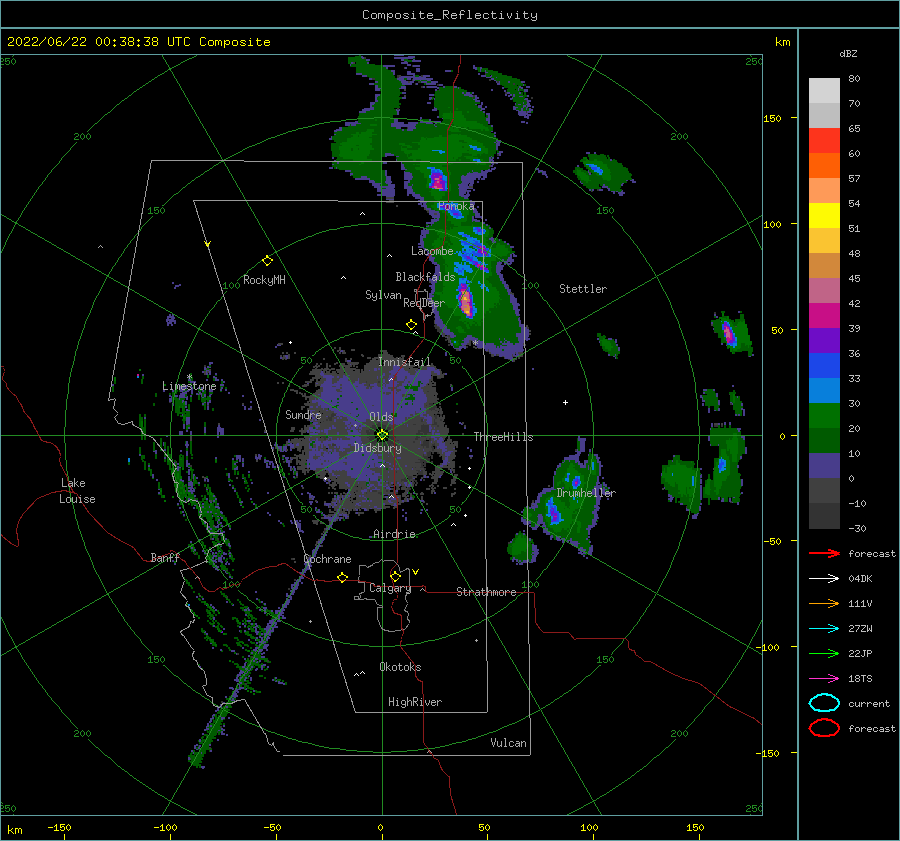Image resolution: width=900 pixels, height=841 pixels.
Task: Click the Cochrane city label
Action: (x=327, y=559)
